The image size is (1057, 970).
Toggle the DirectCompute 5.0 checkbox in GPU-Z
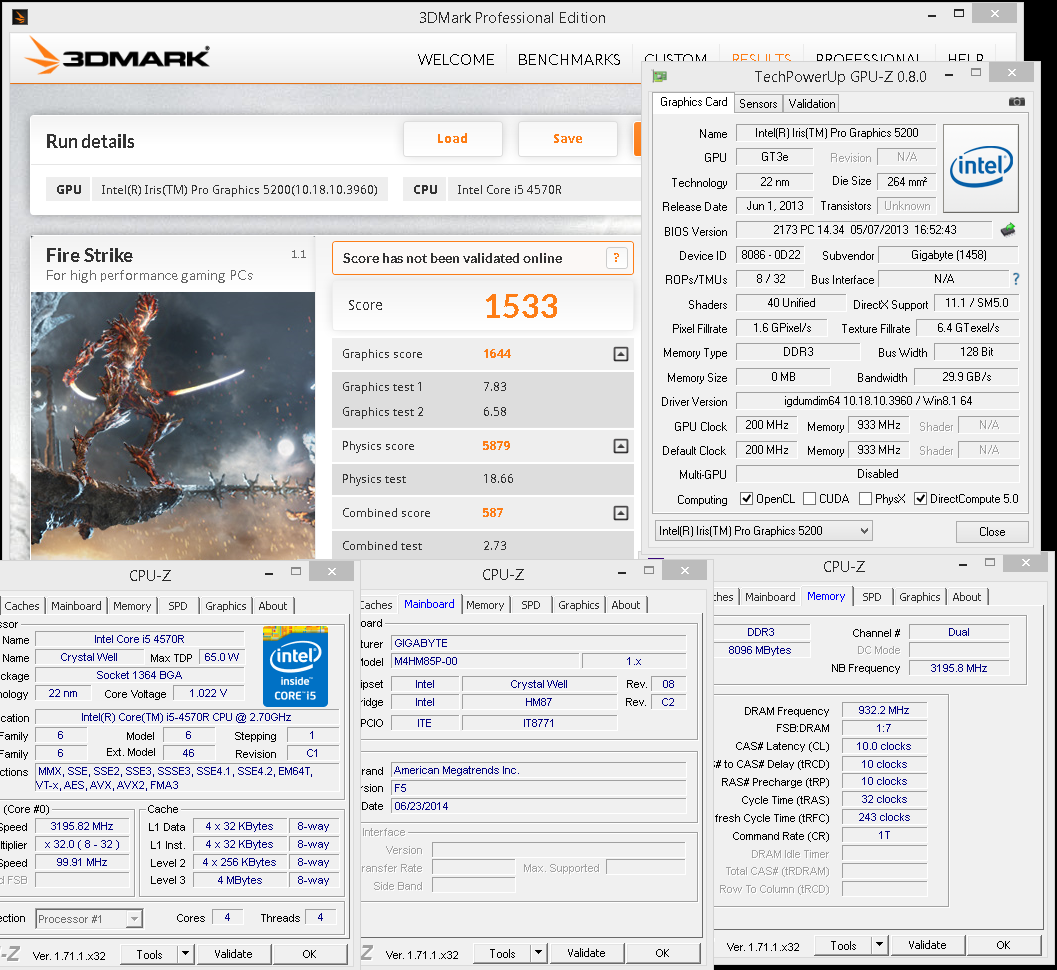pos(920,499)
